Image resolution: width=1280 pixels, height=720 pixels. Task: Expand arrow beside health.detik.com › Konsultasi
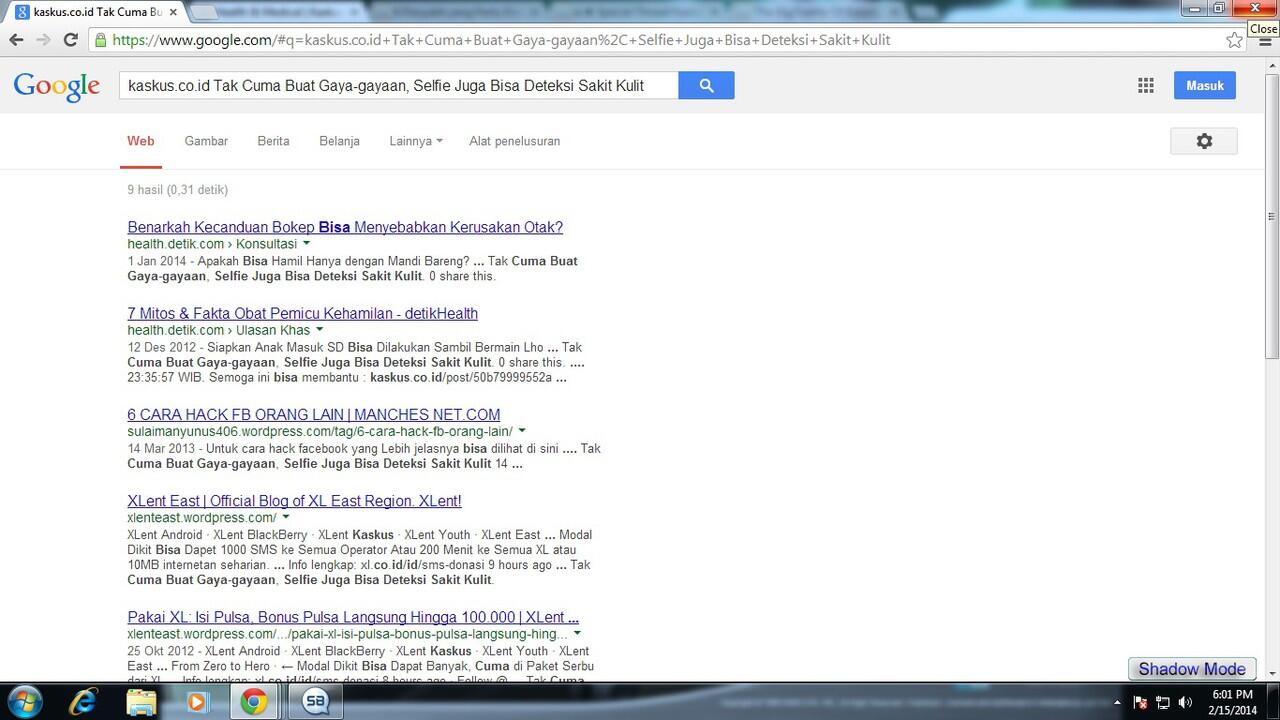point(307,244)
